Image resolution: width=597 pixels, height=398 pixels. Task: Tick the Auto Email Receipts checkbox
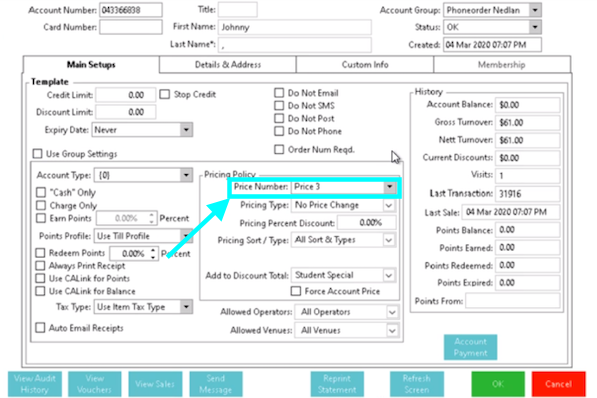(x=40, y=328)
